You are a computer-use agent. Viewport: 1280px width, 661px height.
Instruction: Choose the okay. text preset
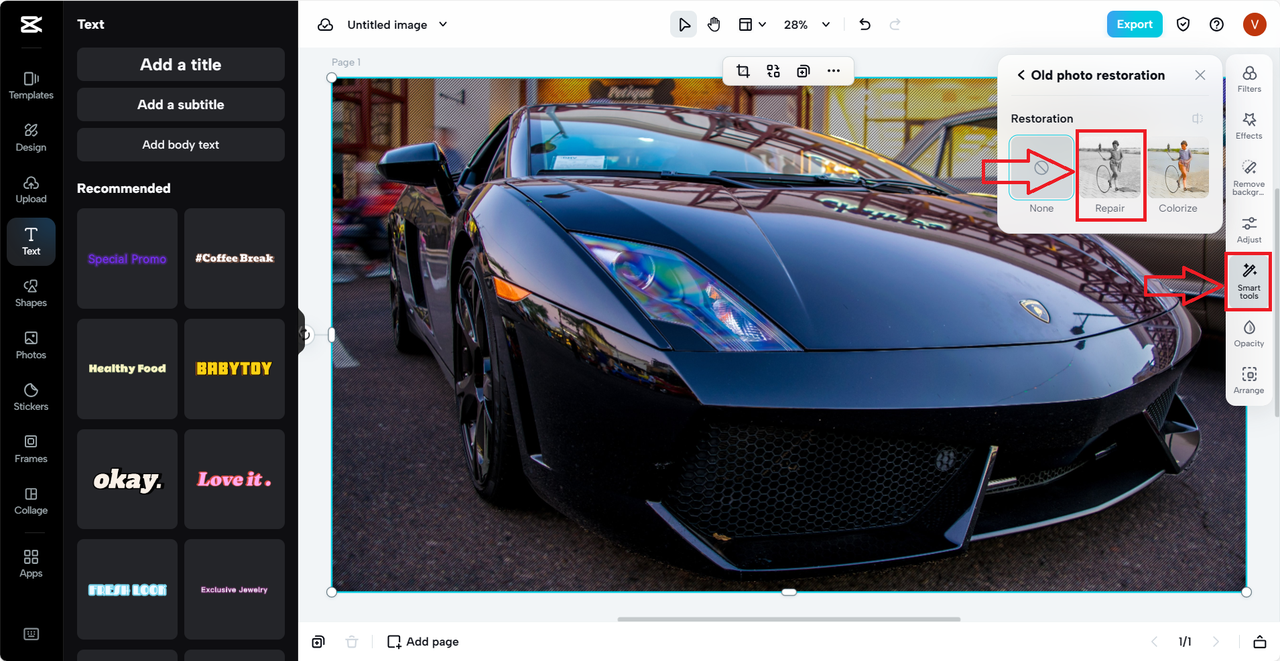click(127, 480)
